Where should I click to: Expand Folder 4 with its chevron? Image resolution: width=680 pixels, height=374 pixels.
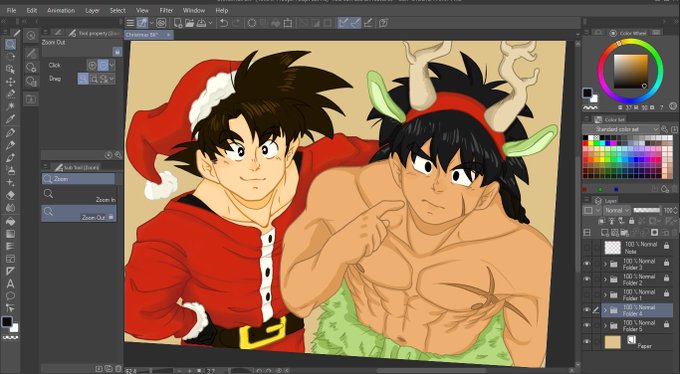pyautogui.click(x=605, y=310)
